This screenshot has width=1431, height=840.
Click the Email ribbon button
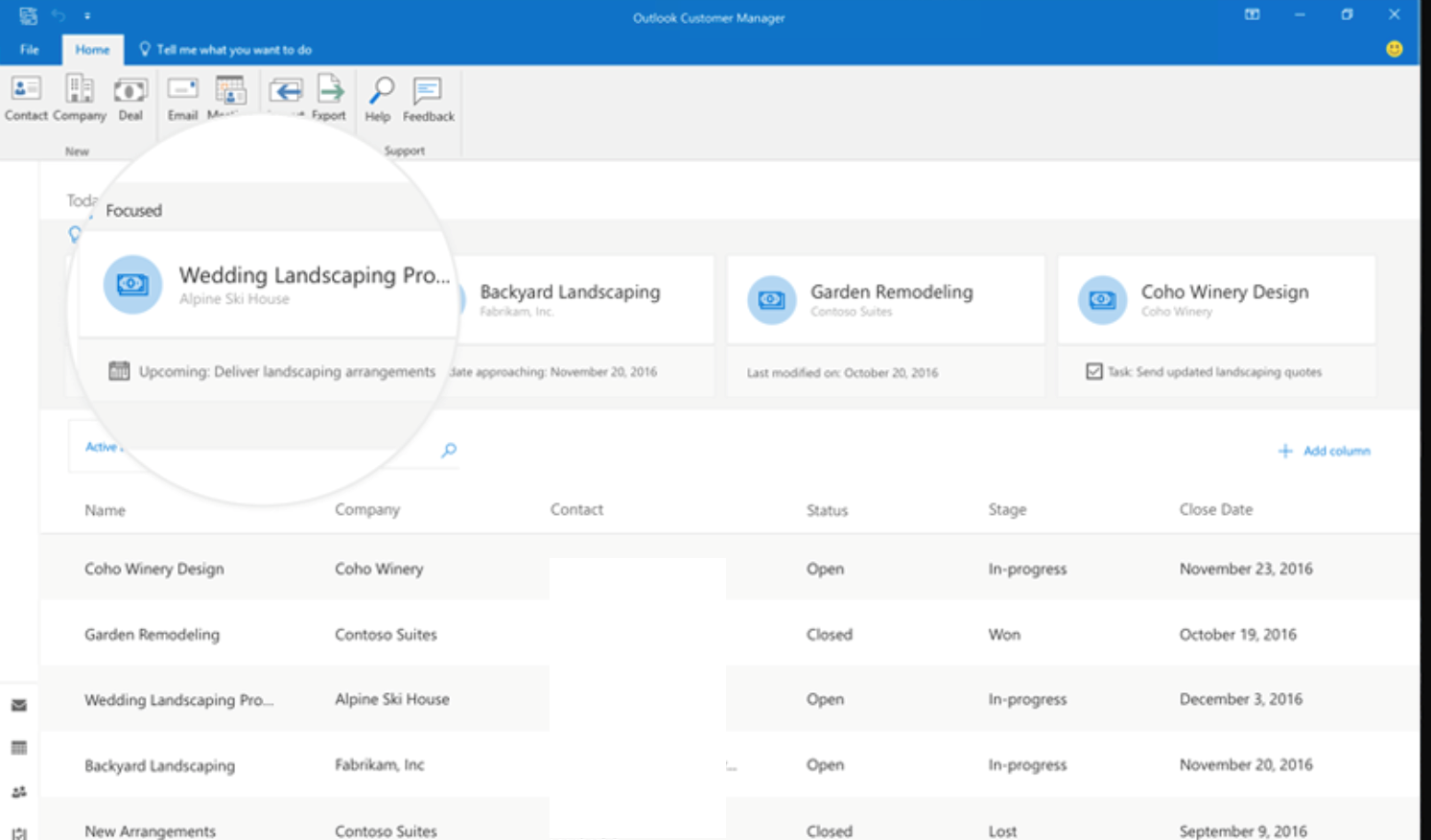(182, 99)
